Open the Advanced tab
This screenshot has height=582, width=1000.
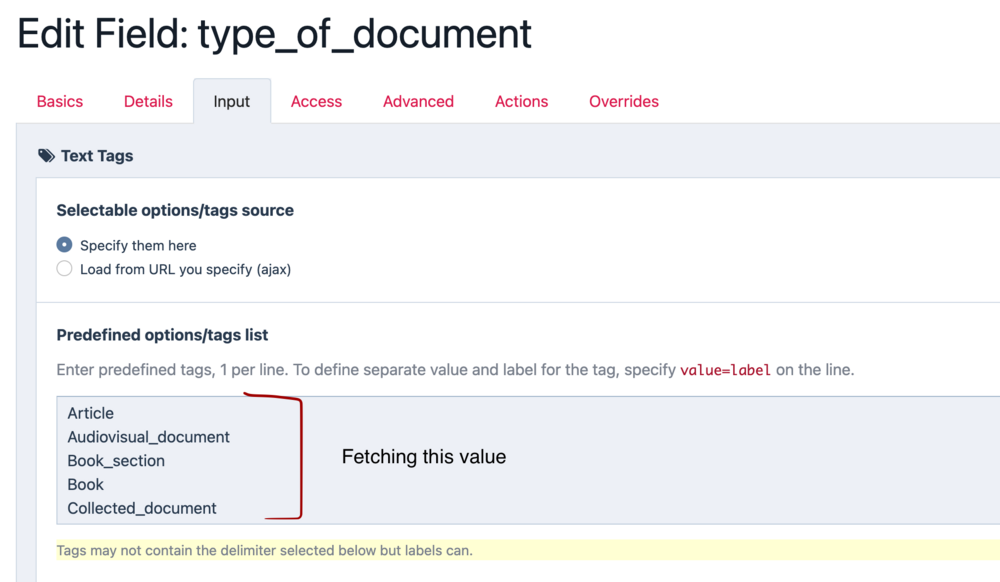point(418,101)
